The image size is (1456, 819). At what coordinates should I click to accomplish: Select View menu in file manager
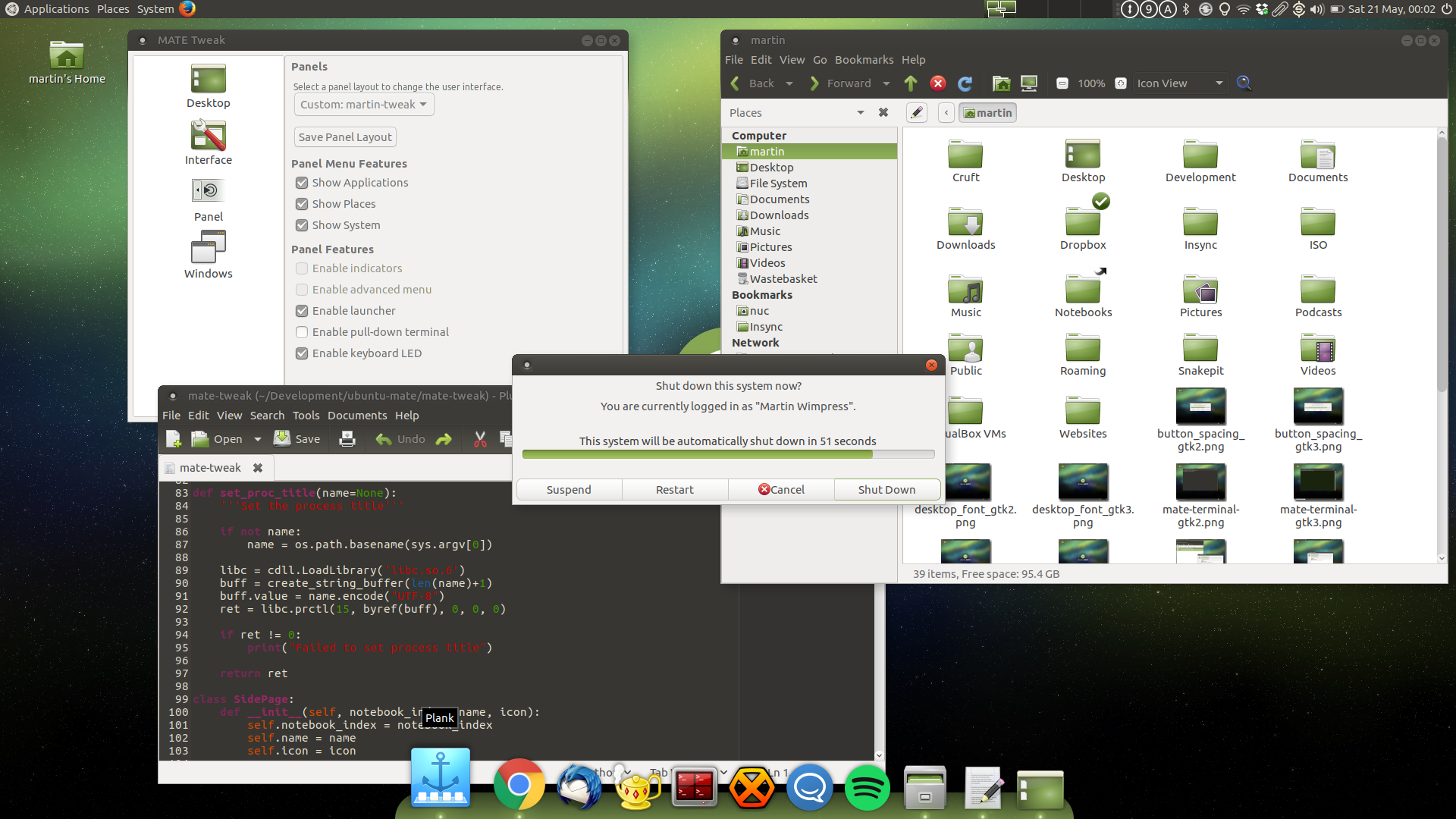coord(791,60)
